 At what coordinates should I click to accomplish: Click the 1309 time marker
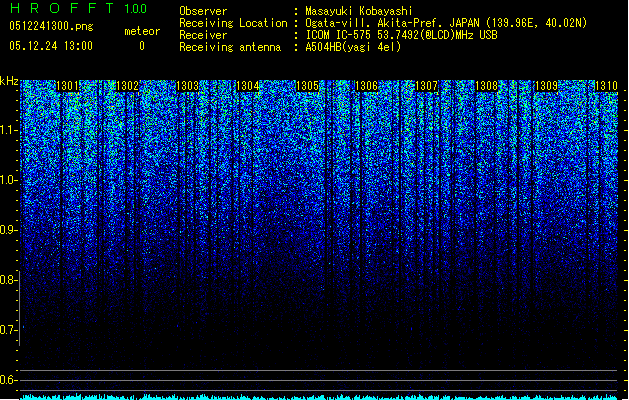point(546,86)
